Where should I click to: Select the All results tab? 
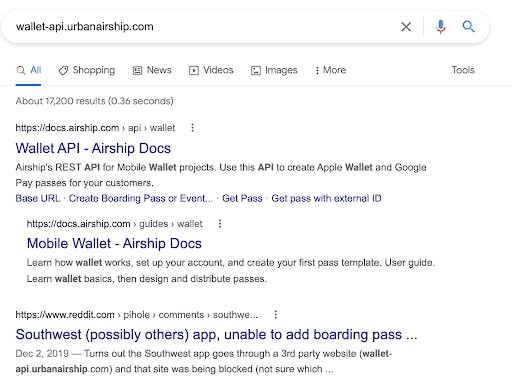28,70
